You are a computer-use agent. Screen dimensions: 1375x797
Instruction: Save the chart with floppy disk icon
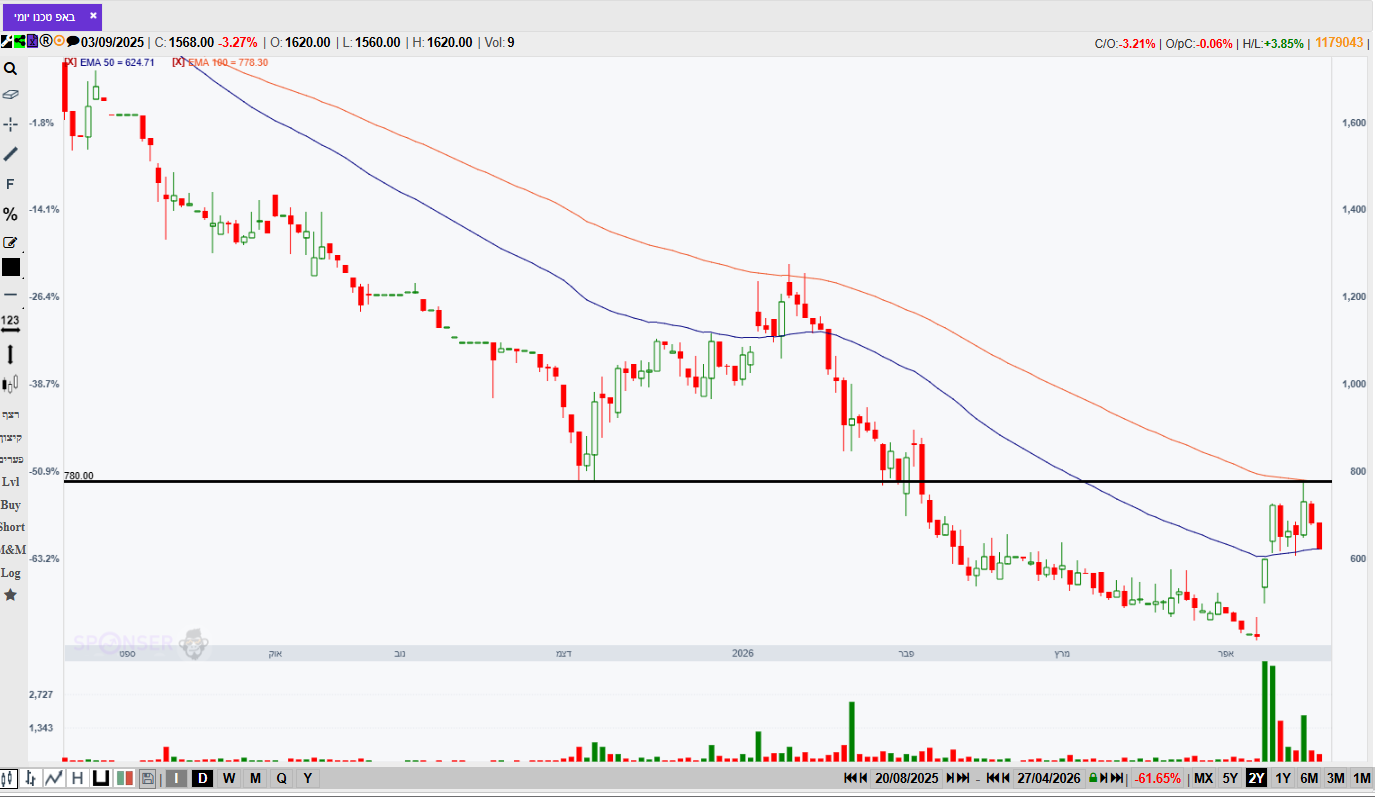[147, 778]
